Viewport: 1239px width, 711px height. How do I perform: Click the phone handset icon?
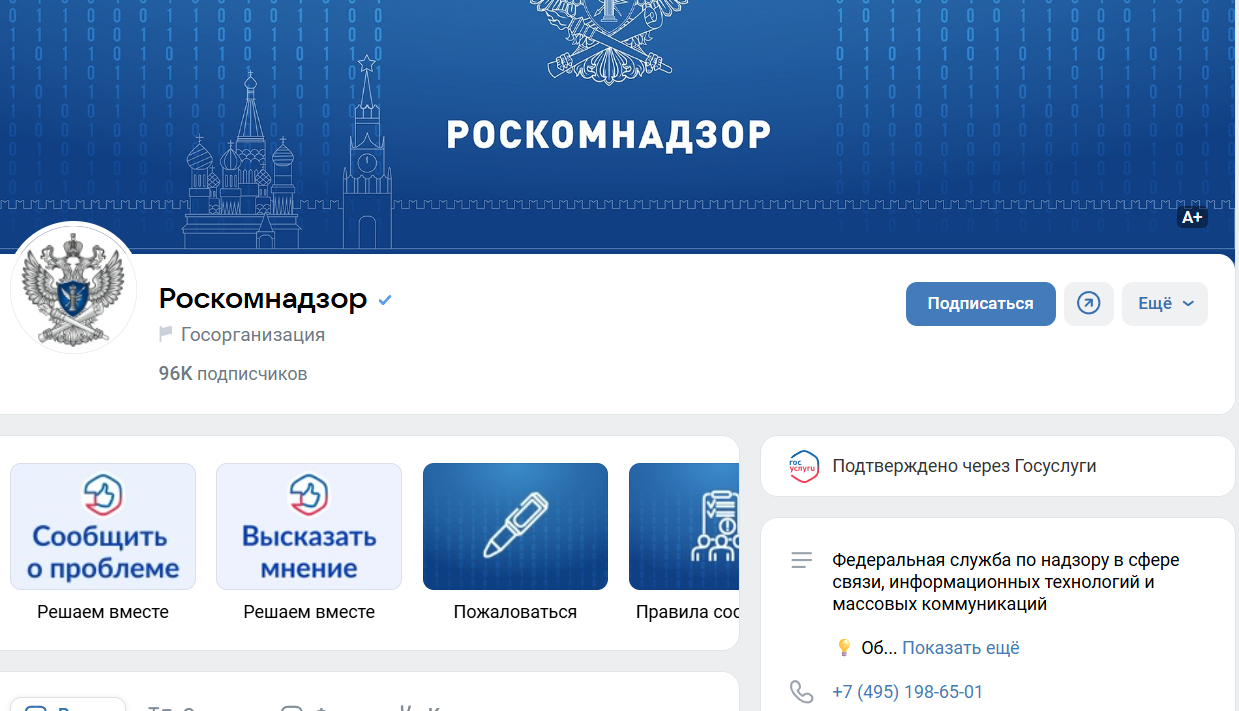point(802,692)
